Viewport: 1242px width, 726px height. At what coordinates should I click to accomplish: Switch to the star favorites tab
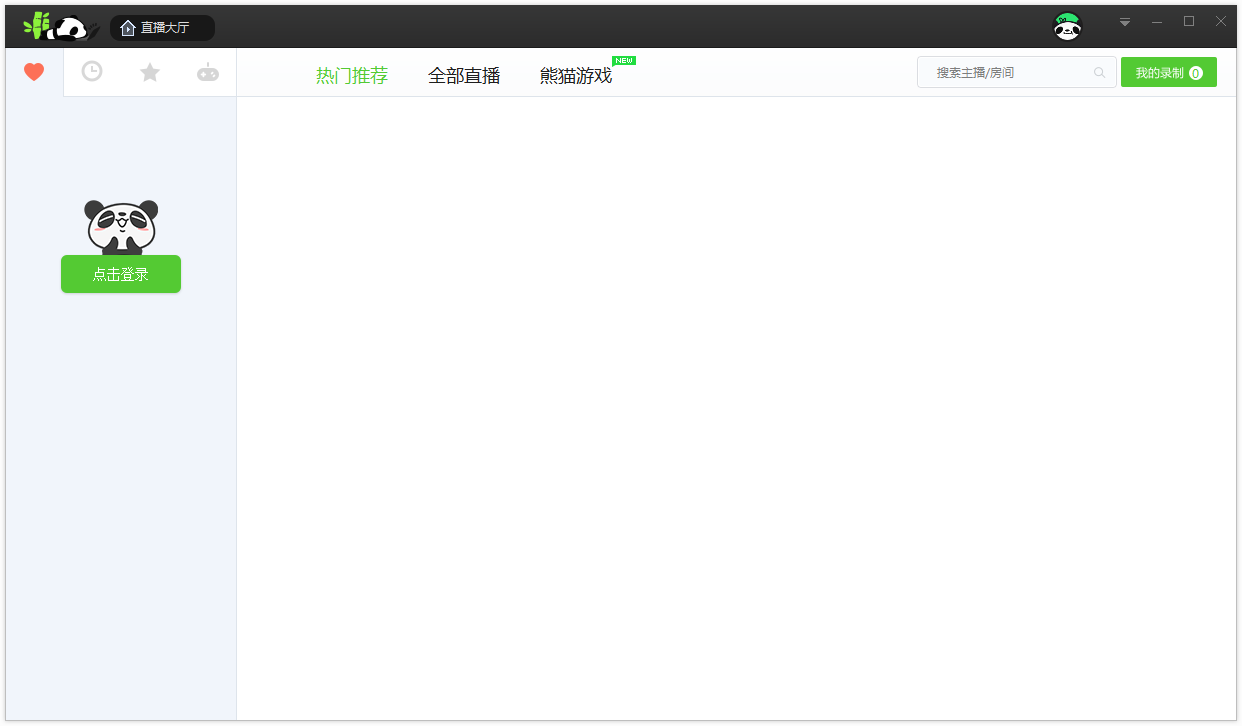(x=150, y=72)
